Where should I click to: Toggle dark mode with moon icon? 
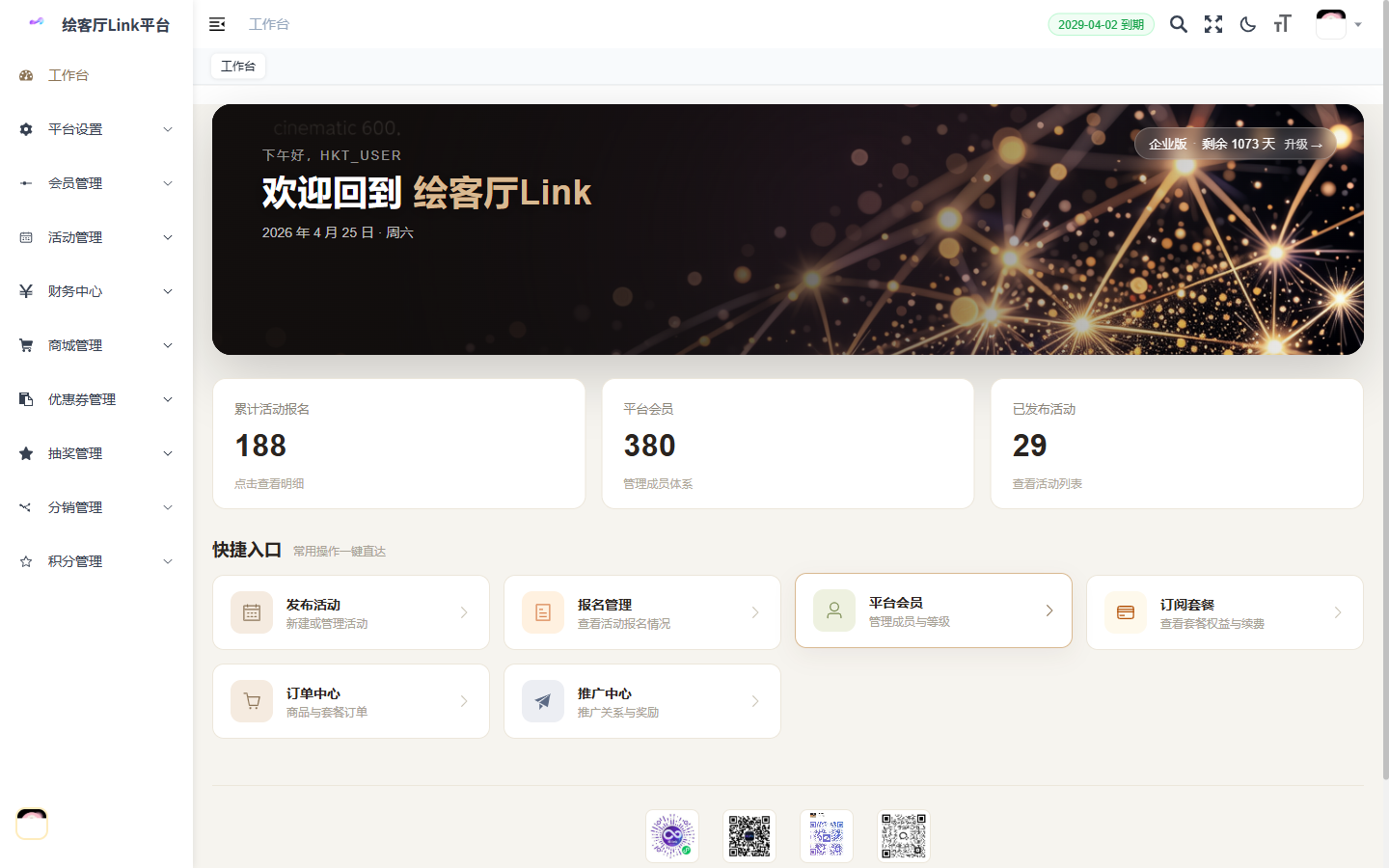pos(1247,24)
